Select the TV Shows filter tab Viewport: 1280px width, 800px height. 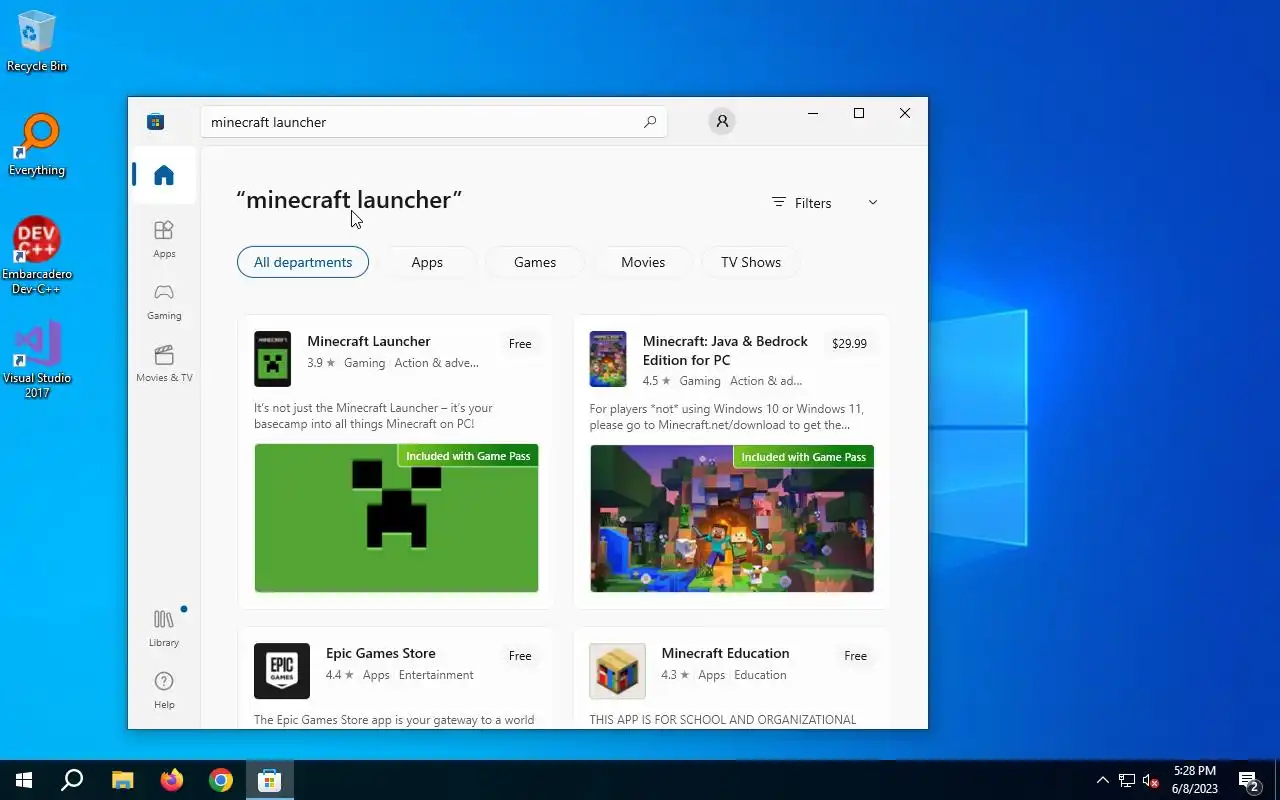[x=751, y=262]
